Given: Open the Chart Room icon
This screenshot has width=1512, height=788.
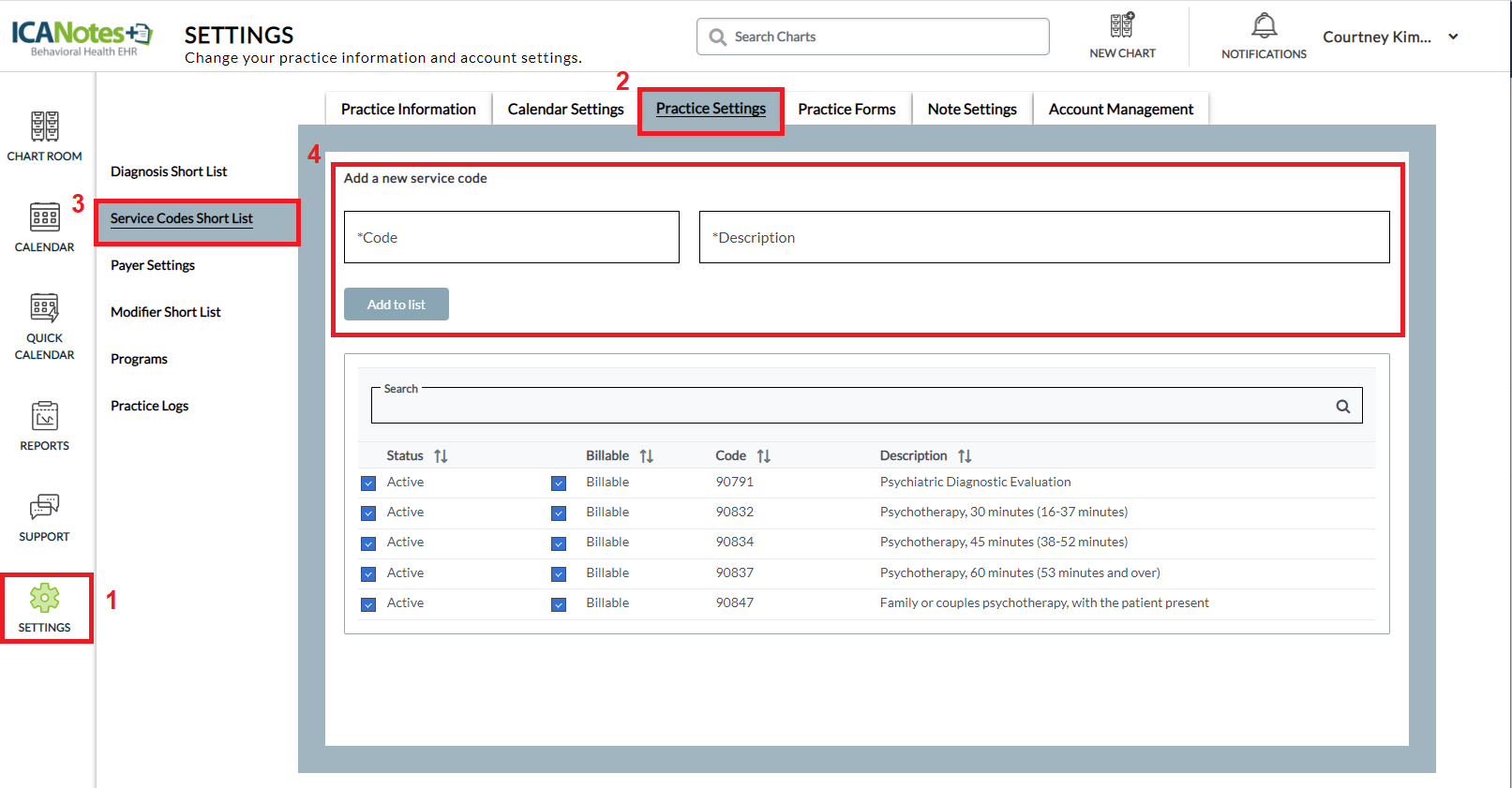Looking at the screenshot, I should [x=44, y=126].
